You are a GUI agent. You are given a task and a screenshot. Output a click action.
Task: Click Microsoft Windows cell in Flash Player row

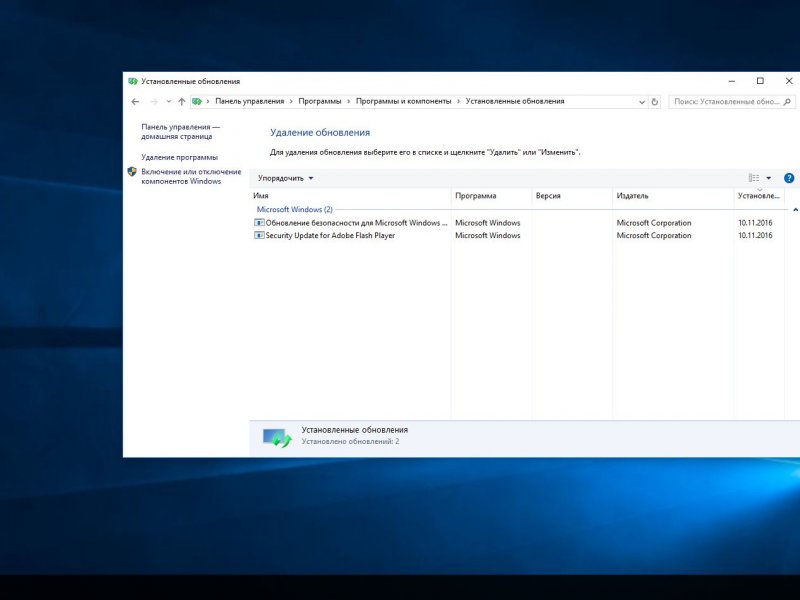pos(488,235)
